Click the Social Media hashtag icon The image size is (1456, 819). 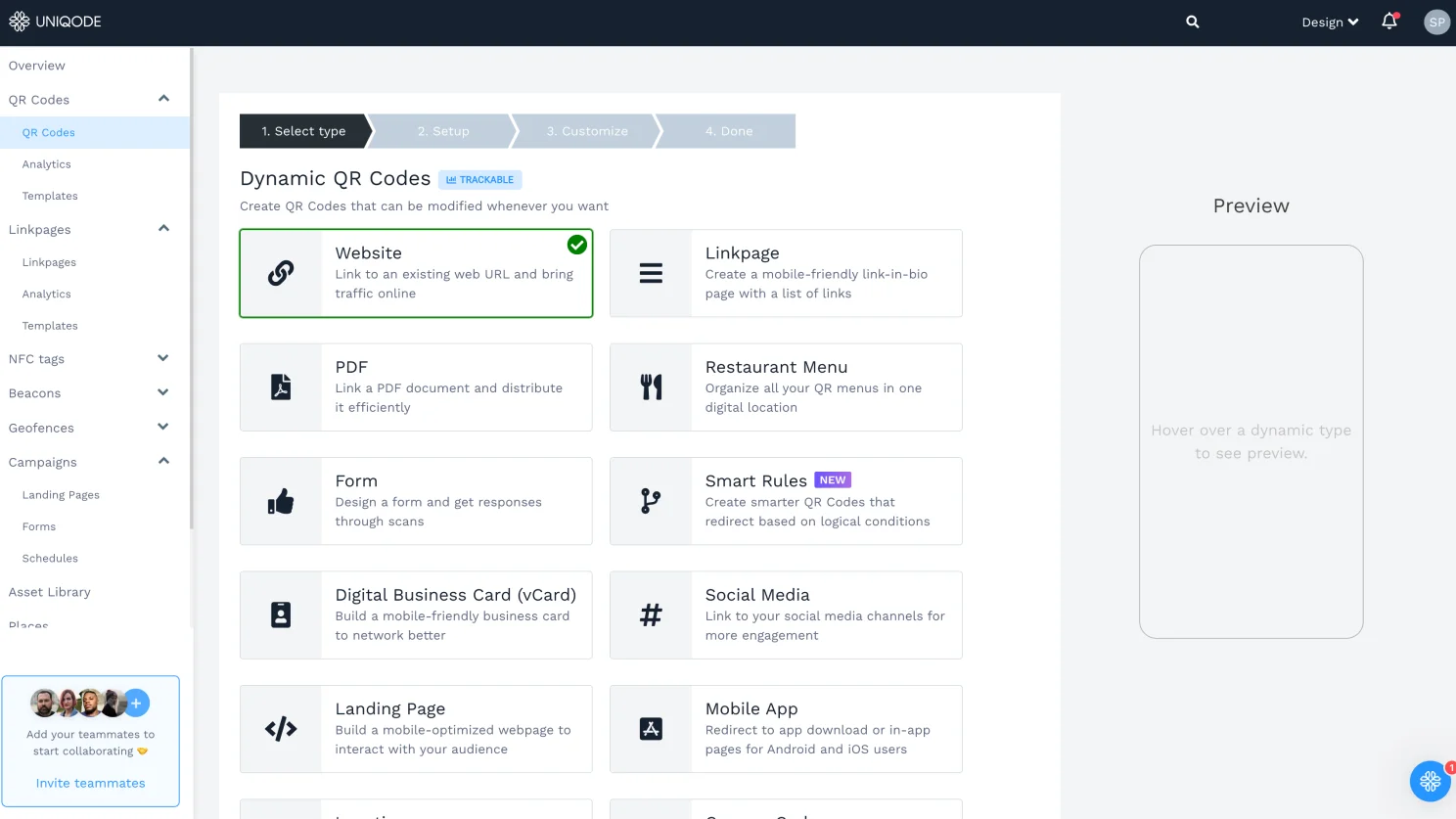[651, 614]
